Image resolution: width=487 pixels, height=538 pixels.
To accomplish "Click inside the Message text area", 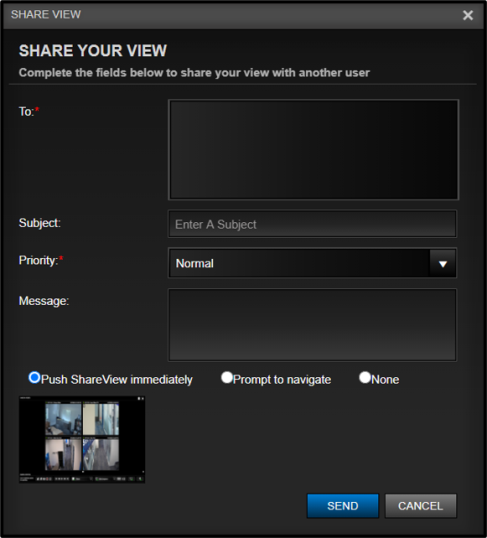I will (312, 325).
